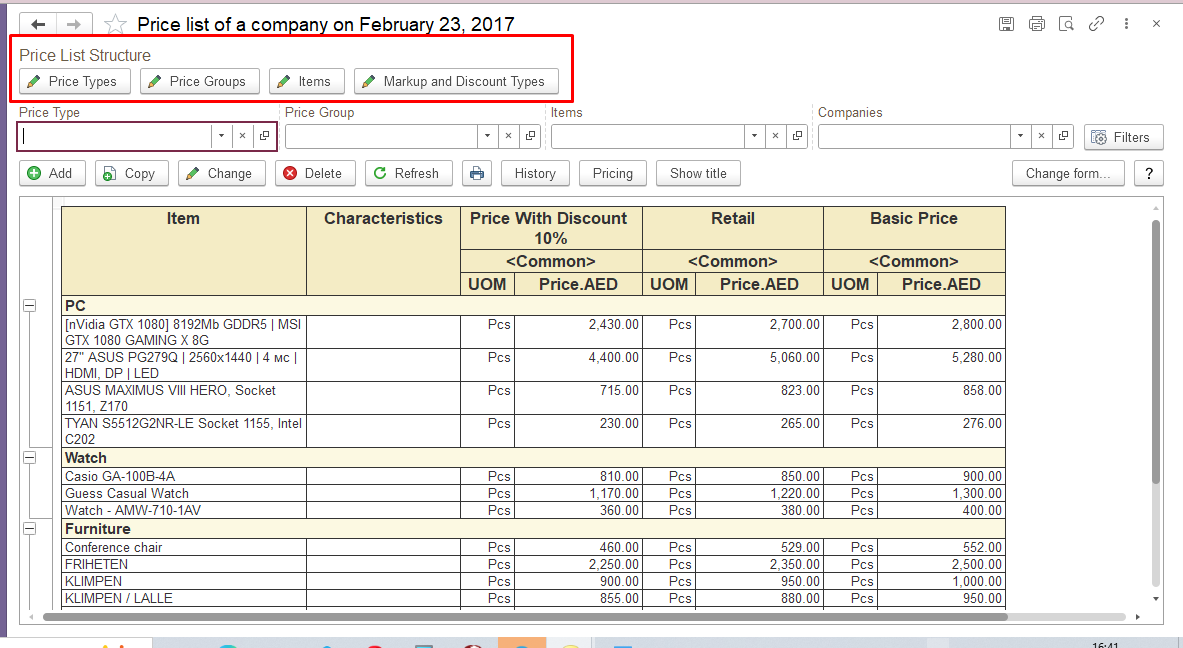Viewport: 1183px width, 648px height.
Task: Click the Retail column header
Action: coord(733,228)
